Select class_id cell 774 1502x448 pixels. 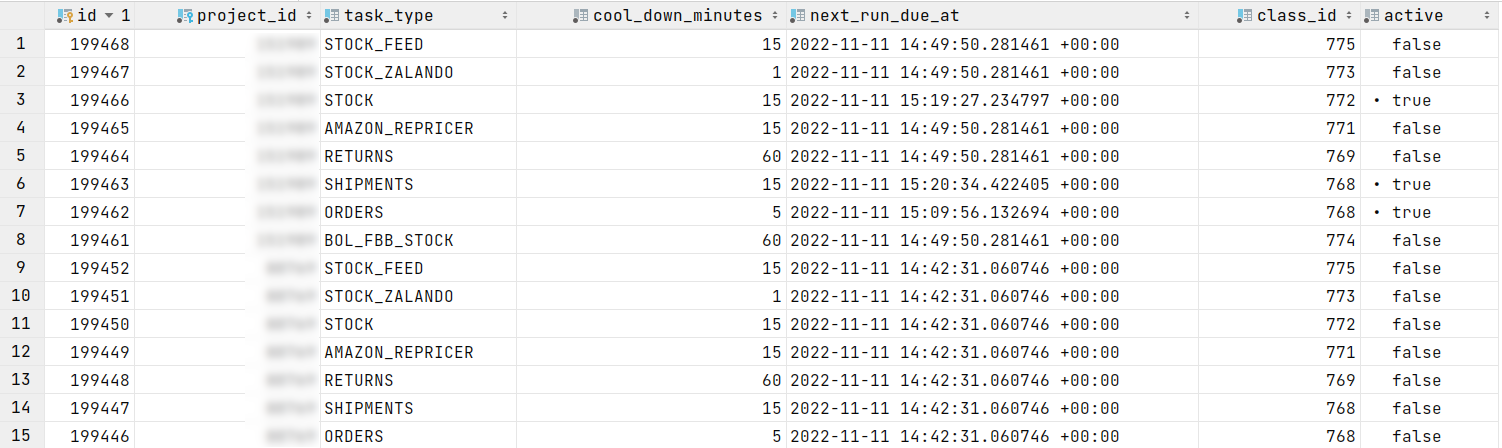(1279, 240)
